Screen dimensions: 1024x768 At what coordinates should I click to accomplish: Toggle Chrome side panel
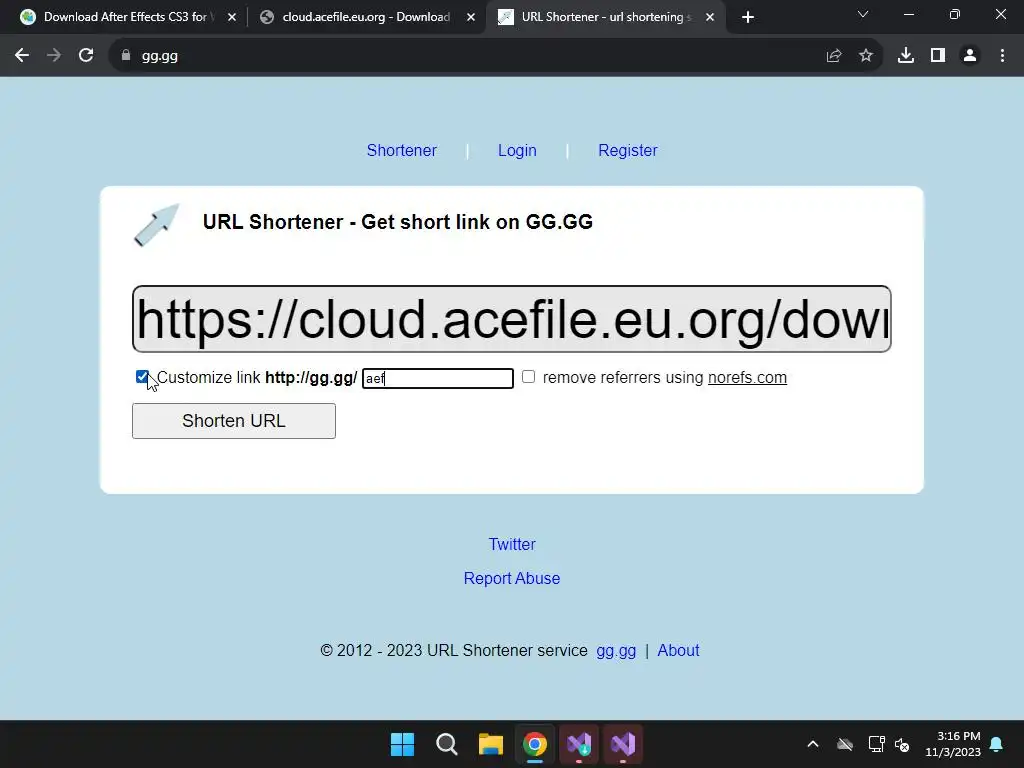[938, 56]
